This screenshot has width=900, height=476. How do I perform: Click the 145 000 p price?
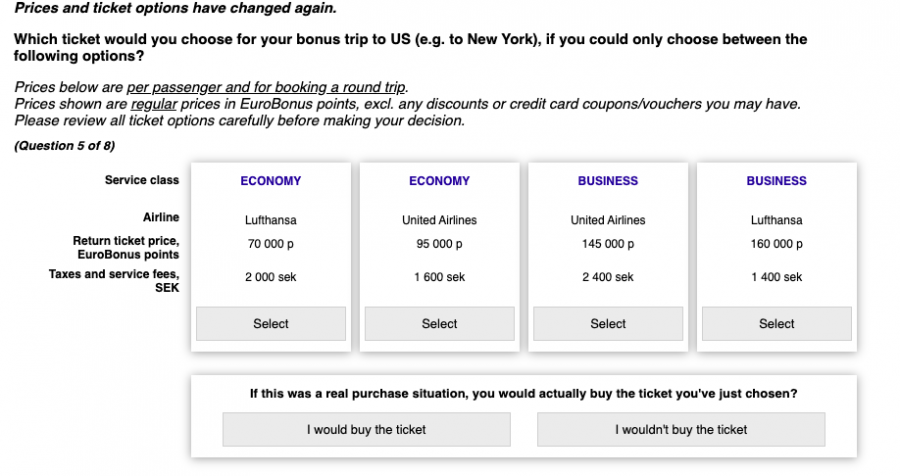[608, 244]
